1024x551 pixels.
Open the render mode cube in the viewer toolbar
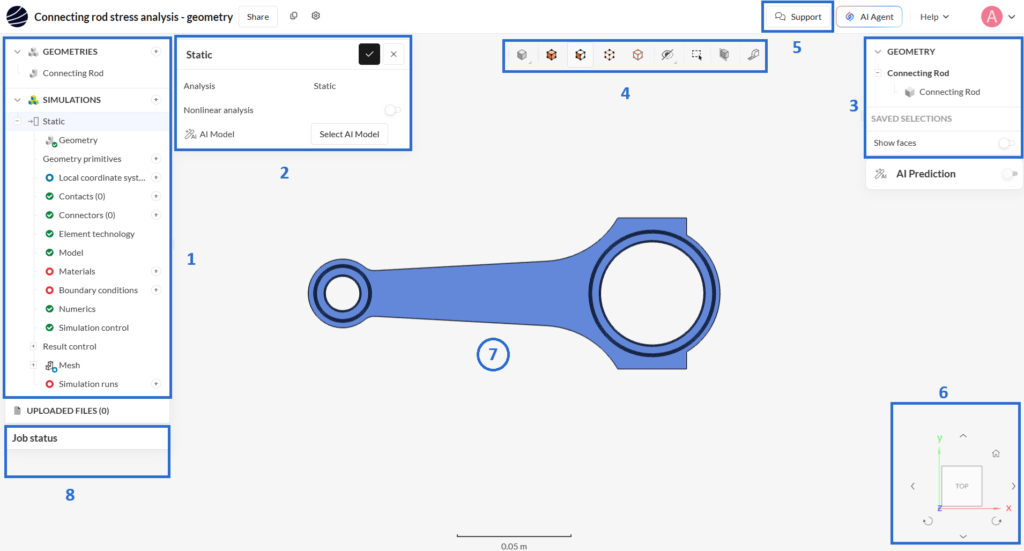(x=522, y=55)
